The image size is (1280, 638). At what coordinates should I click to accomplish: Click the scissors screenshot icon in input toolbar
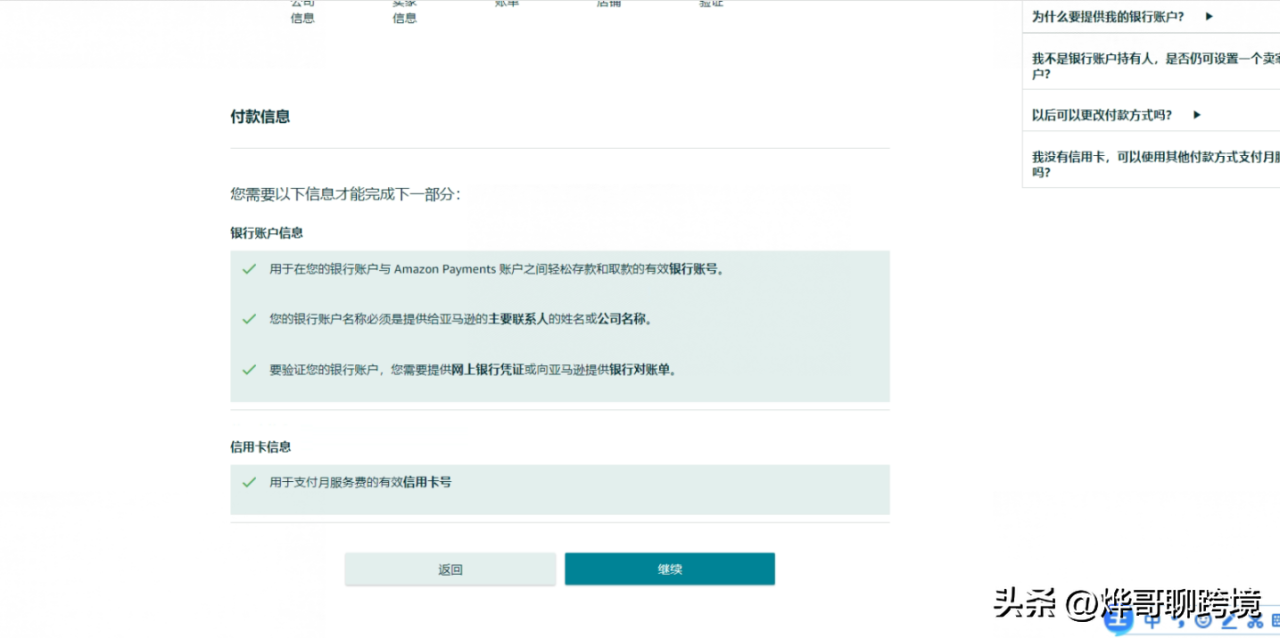[x=1254, y=622]
